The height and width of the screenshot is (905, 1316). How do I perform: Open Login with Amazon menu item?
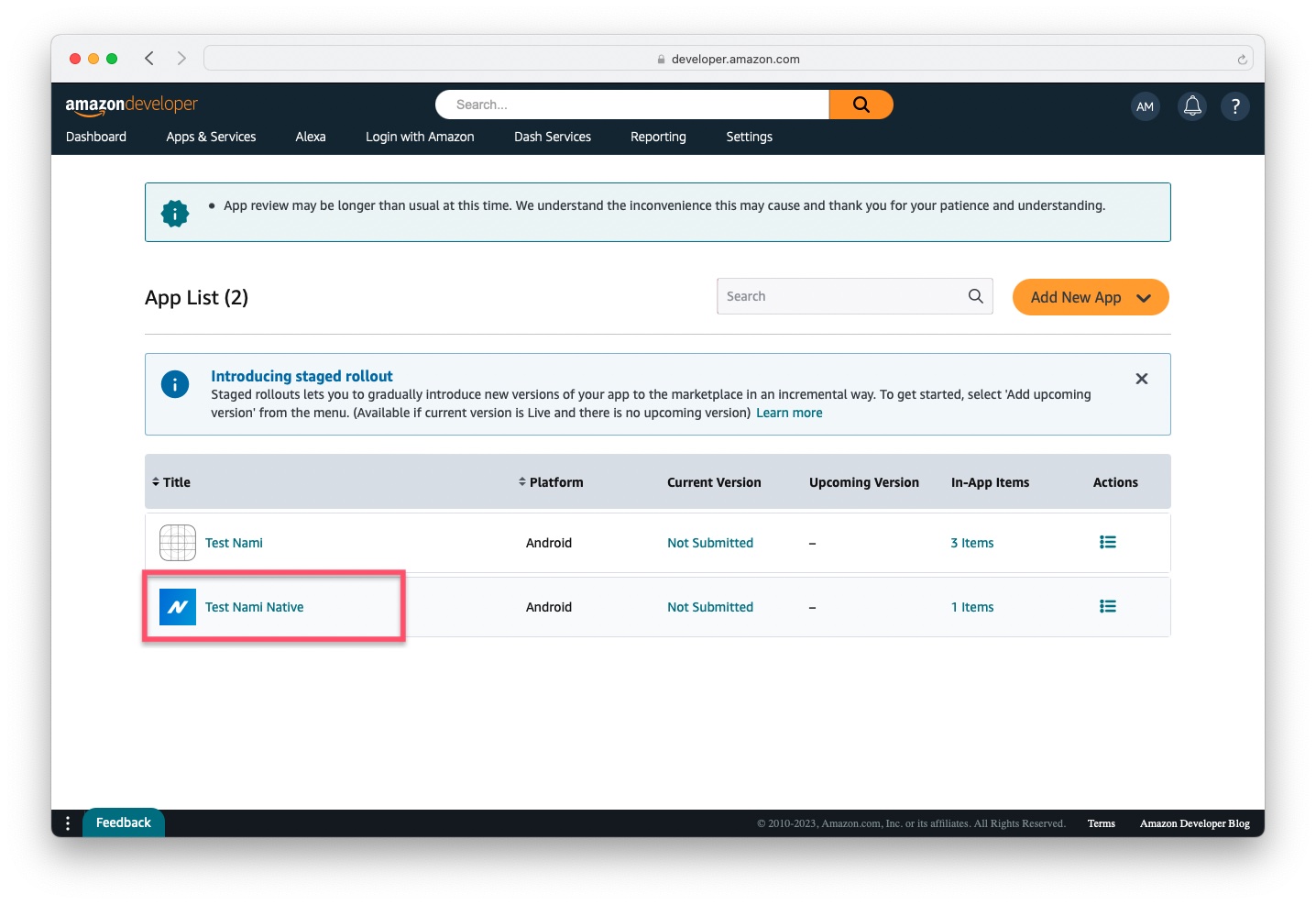(420, 137)
